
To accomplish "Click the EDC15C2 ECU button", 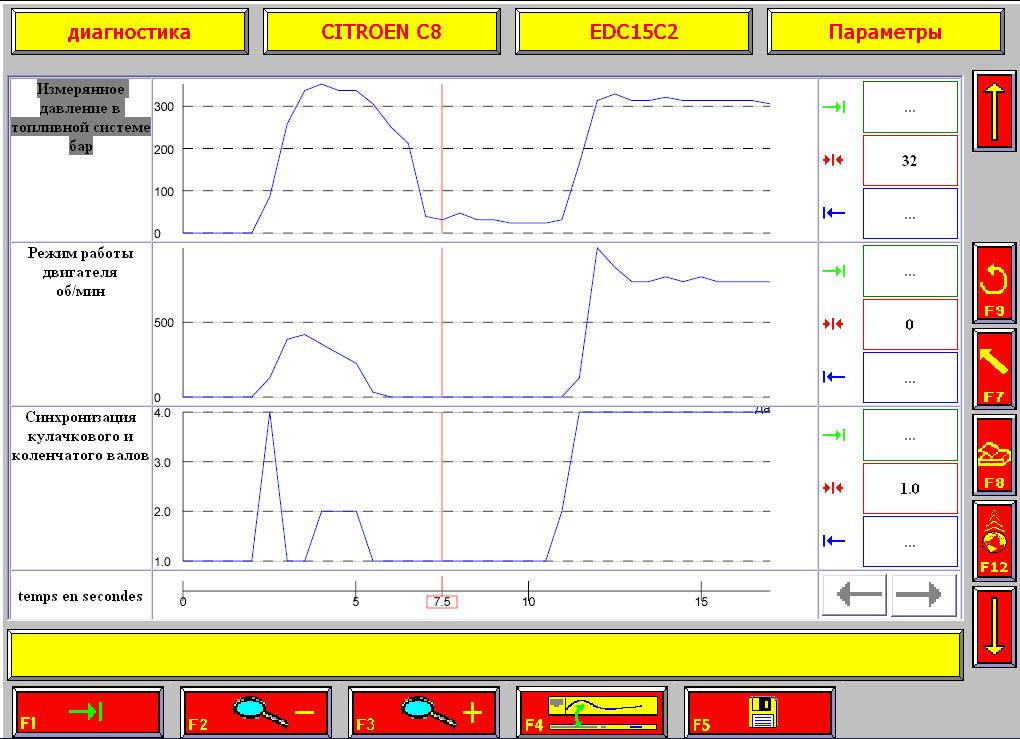I will [633, 32].
